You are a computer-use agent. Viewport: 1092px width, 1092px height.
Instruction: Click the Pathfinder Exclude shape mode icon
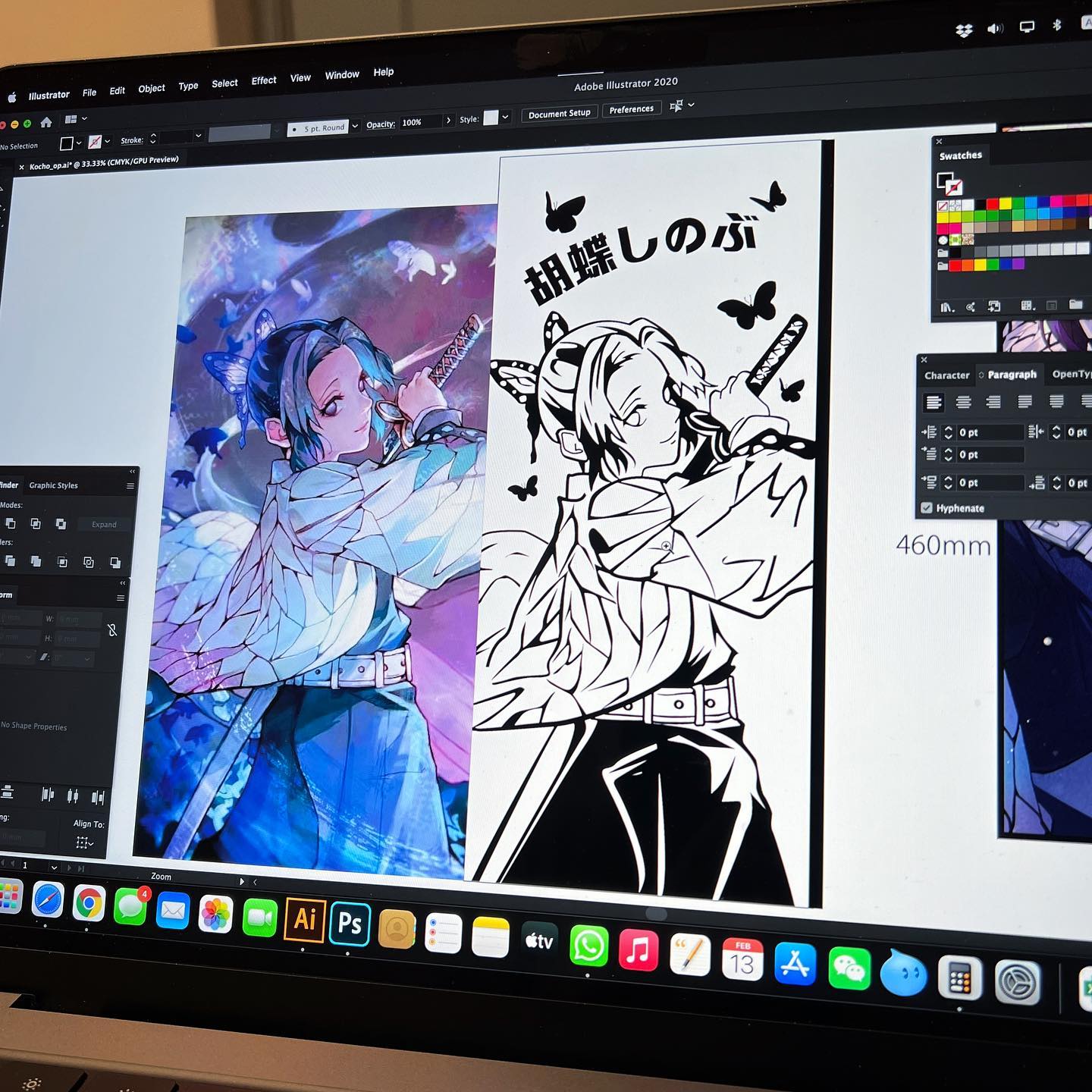click(x=61, y=524)
